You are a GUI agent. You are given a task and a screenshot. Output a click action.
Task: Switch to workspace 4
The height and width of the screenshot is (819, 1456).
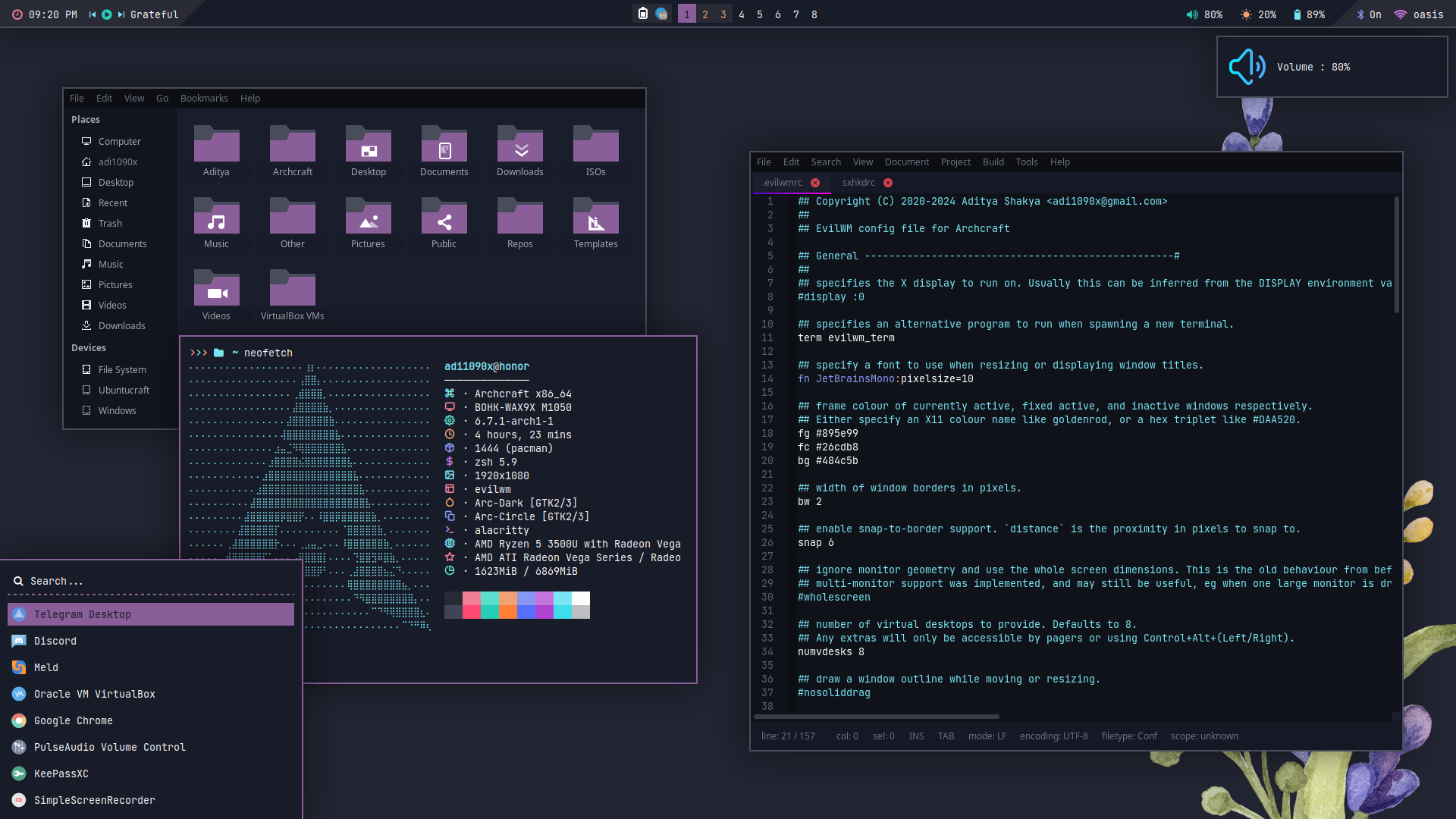[x=741, y=14]
